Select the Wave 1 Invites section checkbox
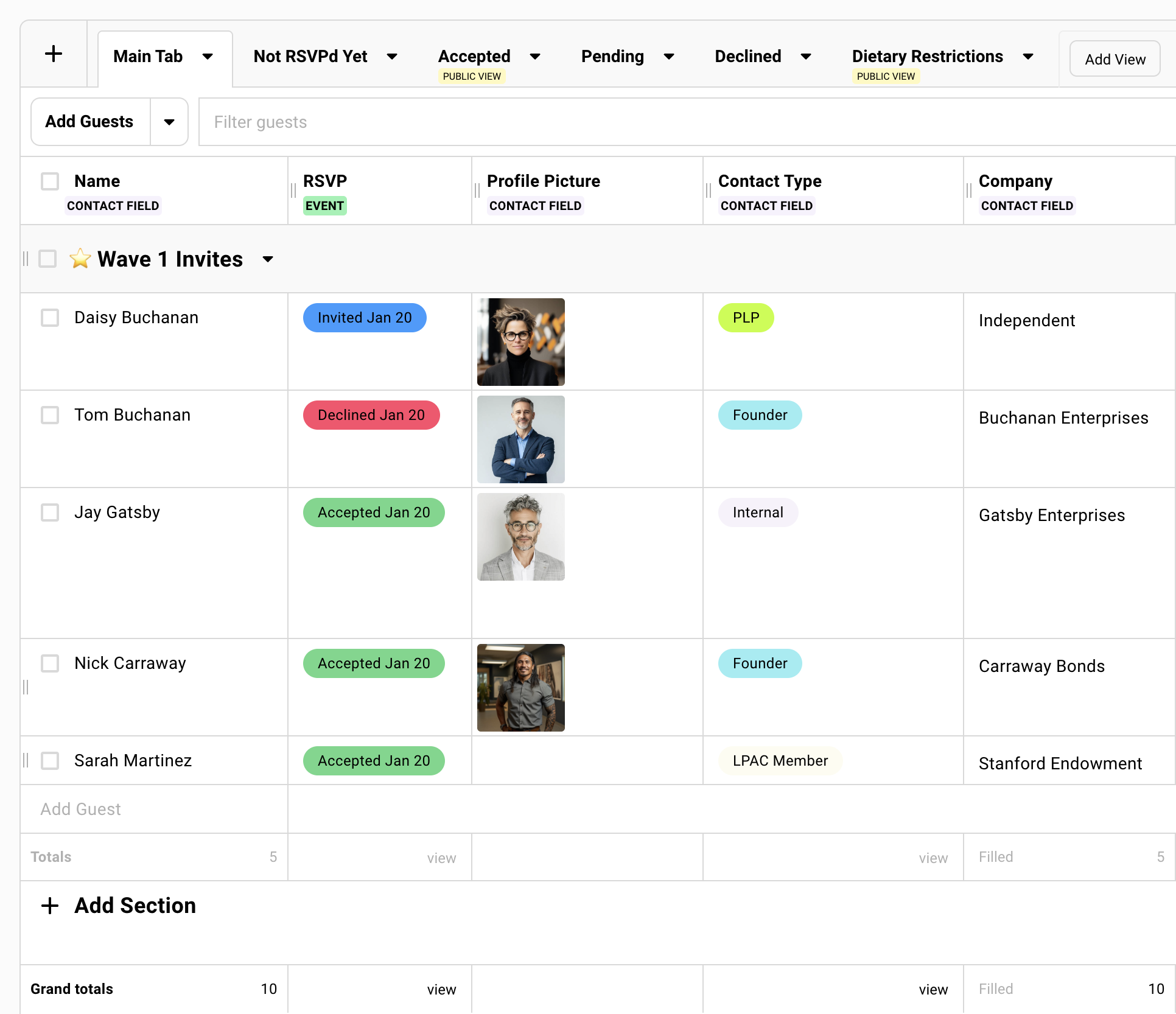Image resolution: width=1176 pixels, height=1014 pixels. tap(47, 259)
